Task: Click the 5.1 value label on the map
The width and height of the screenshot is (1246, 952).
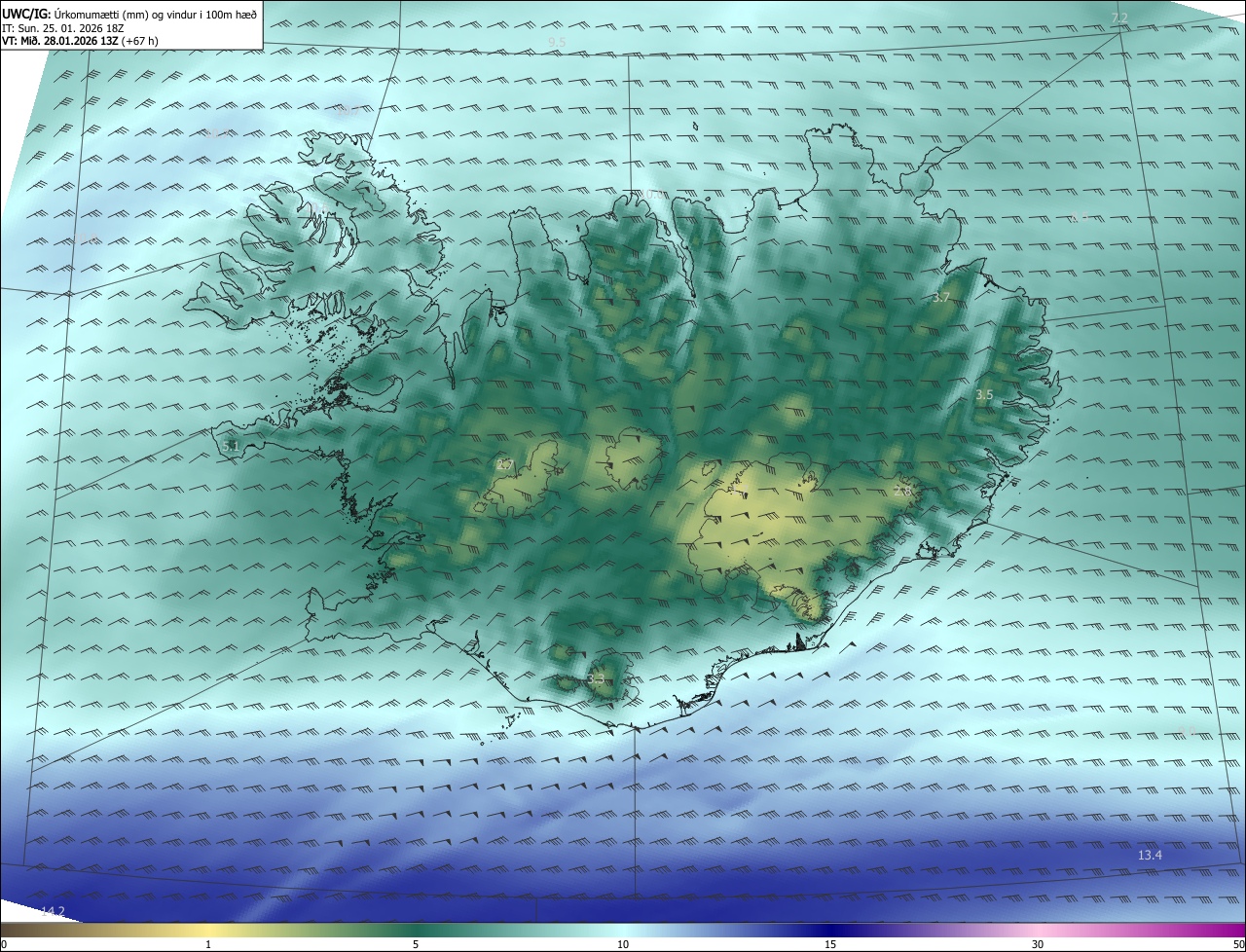Action: [x=231, y=446]
